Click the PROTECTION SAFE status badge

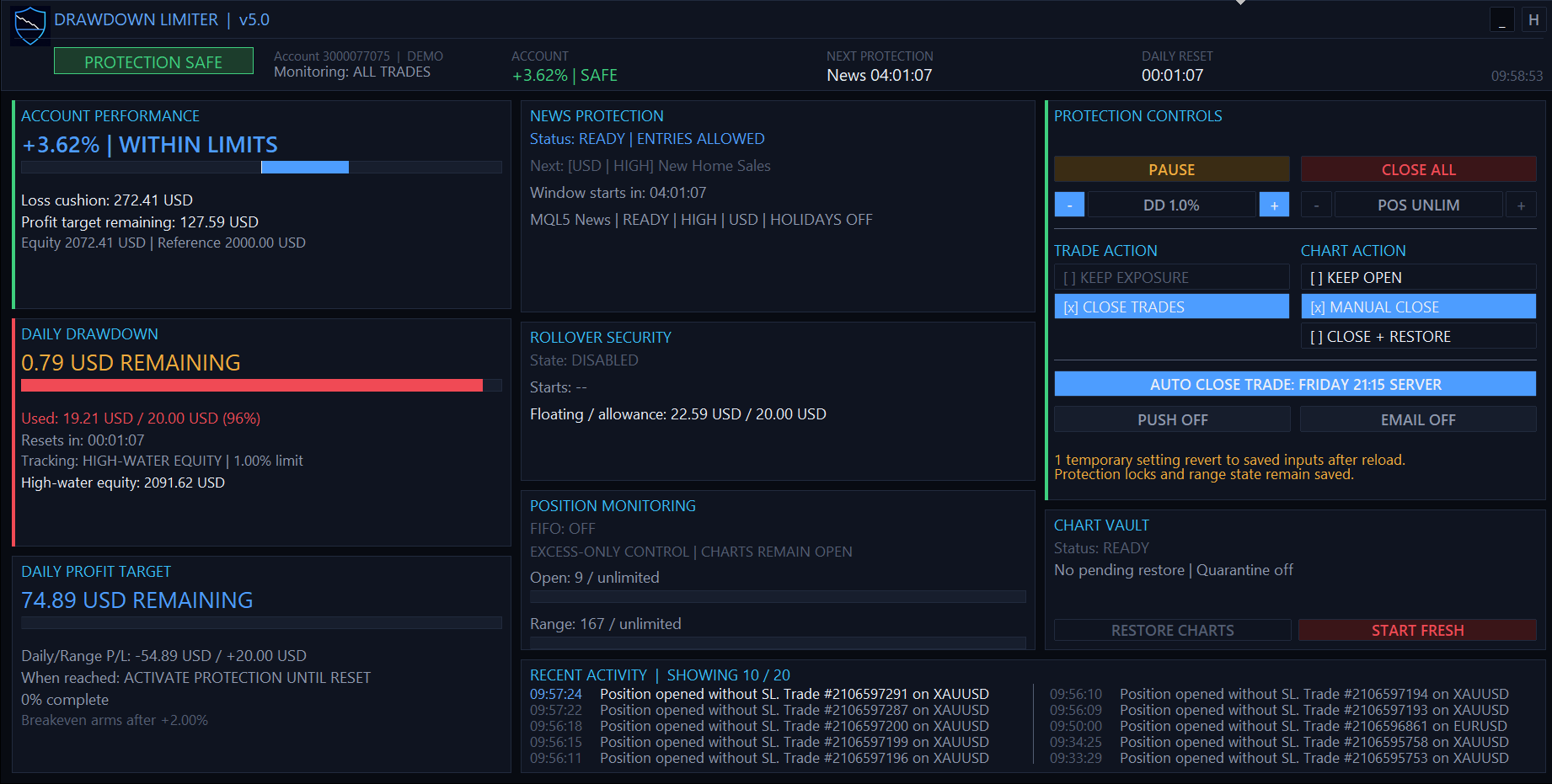point(153,61)
